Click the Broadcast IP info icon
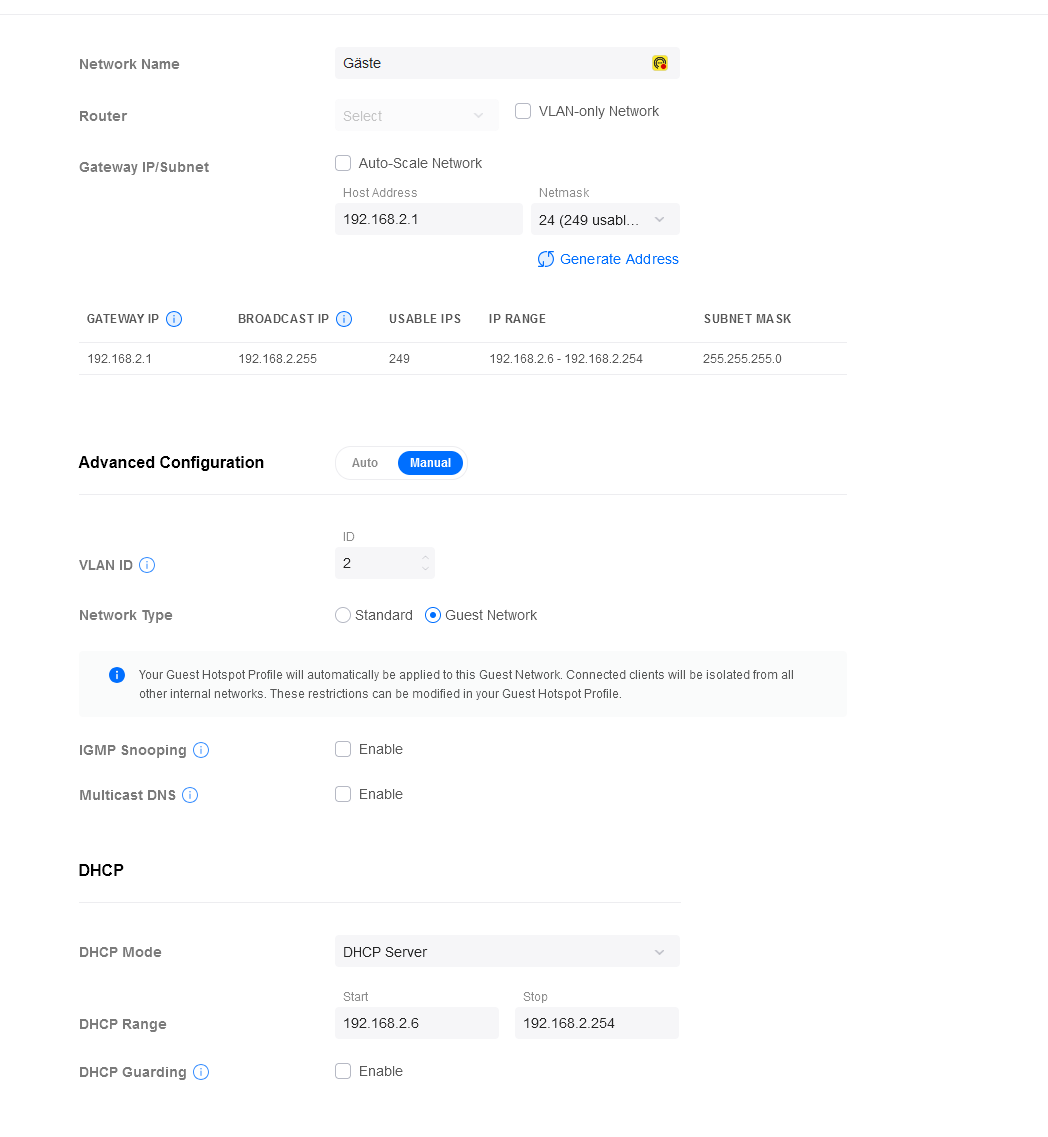The width and height of the screenshot is (1048, 1137). pyautogui.click(x=344, y=319)
